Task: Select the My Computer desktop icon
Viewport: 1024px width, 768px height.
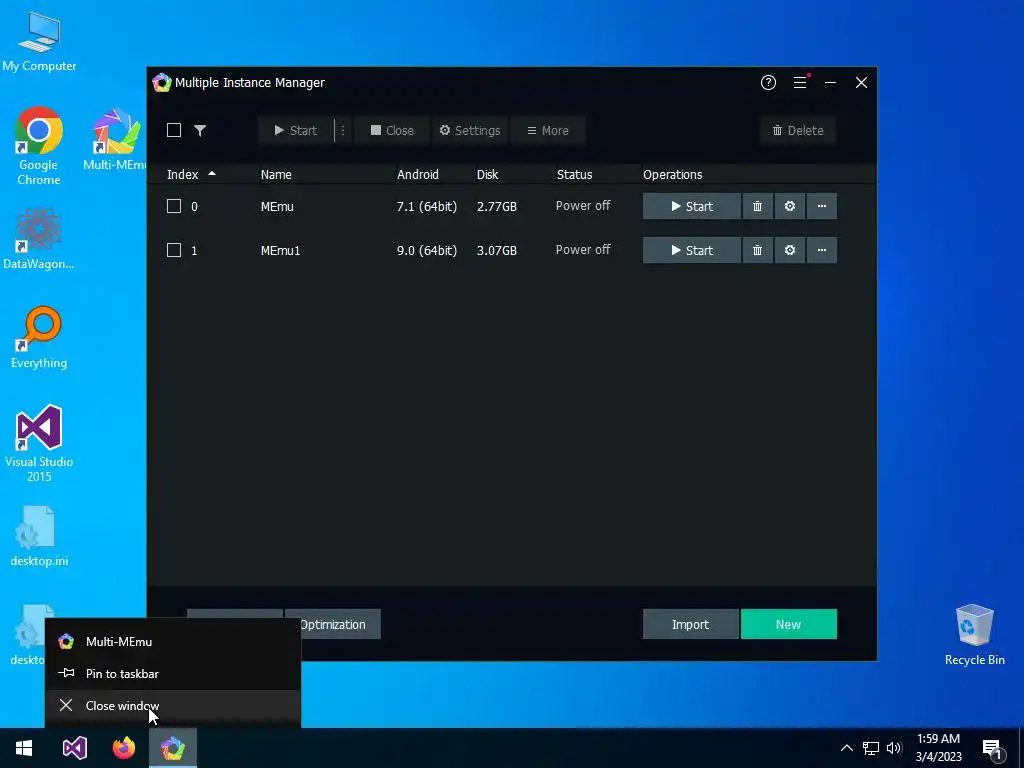Action: (x=39, y=42)
